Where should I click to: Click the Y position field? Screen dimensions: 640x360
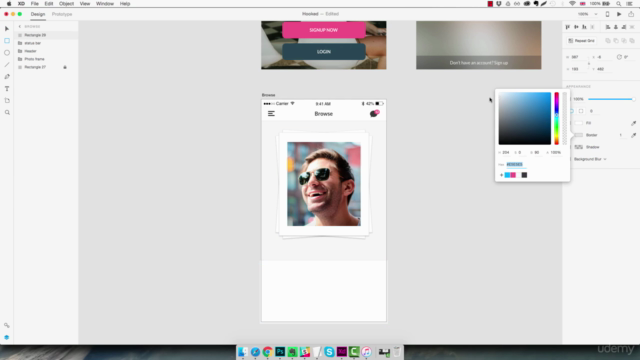(604, 69)
